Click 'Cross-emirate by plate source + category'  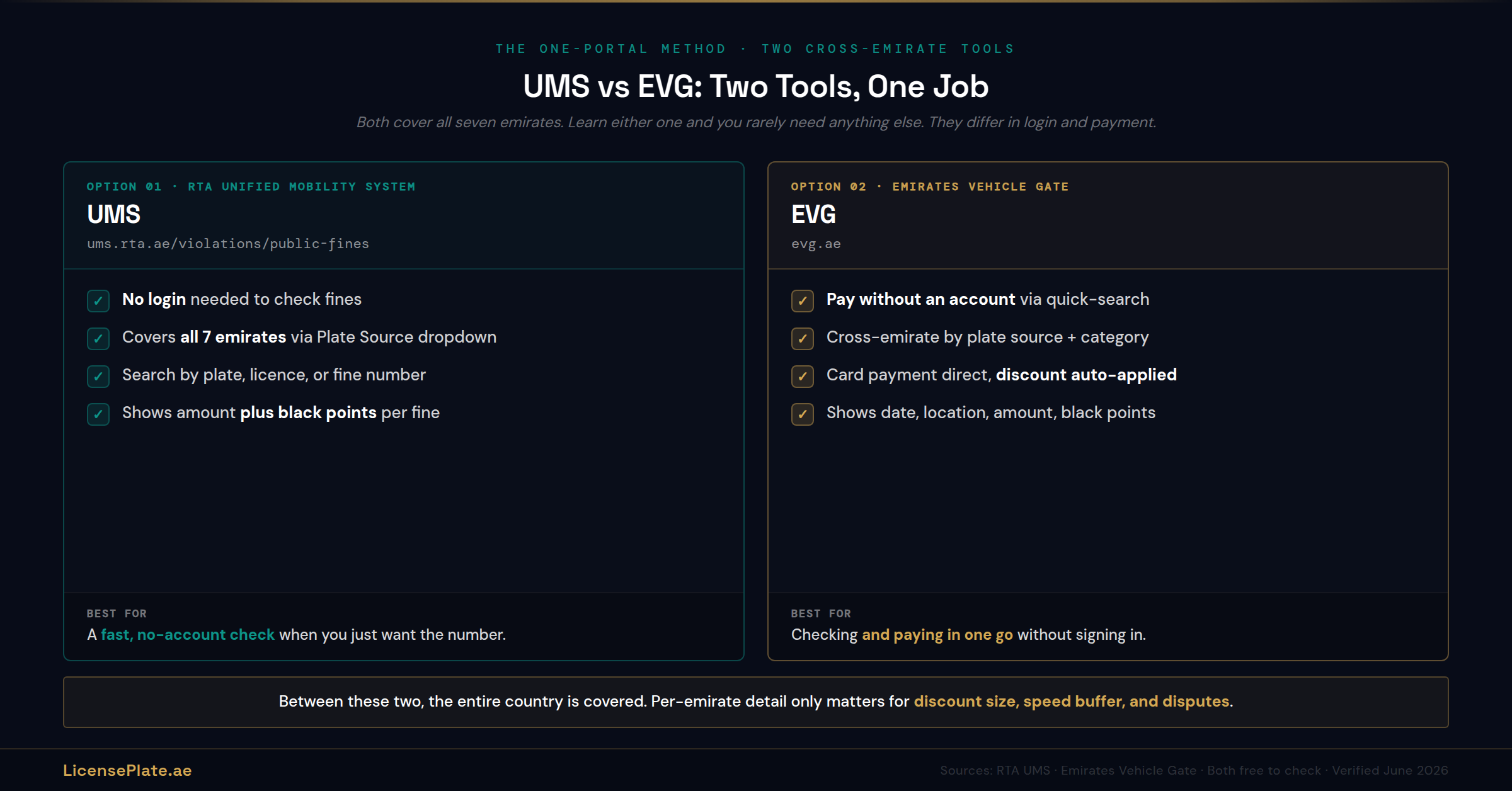988,337
